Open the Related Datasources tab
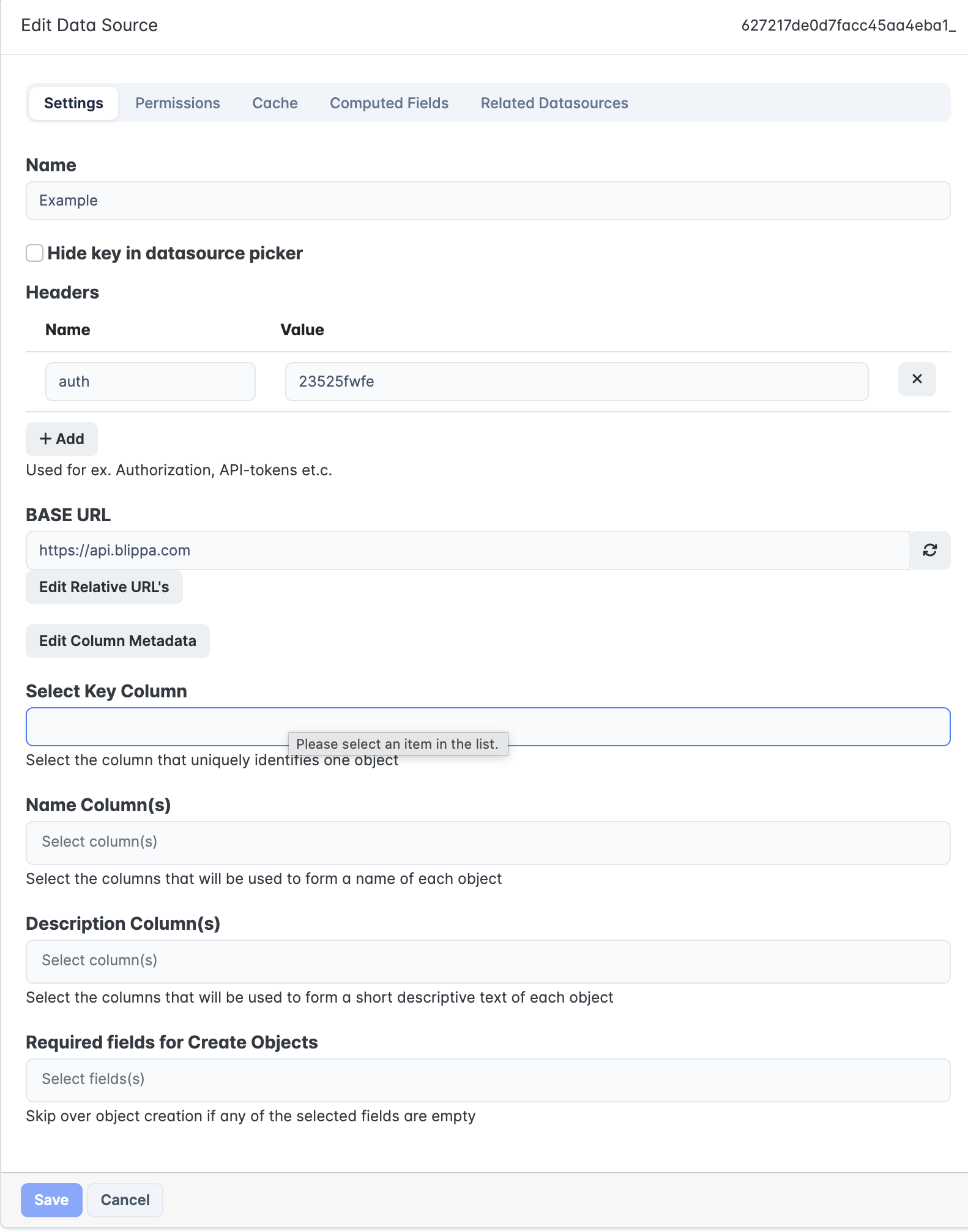The image size is (968, 1232). 554,103
